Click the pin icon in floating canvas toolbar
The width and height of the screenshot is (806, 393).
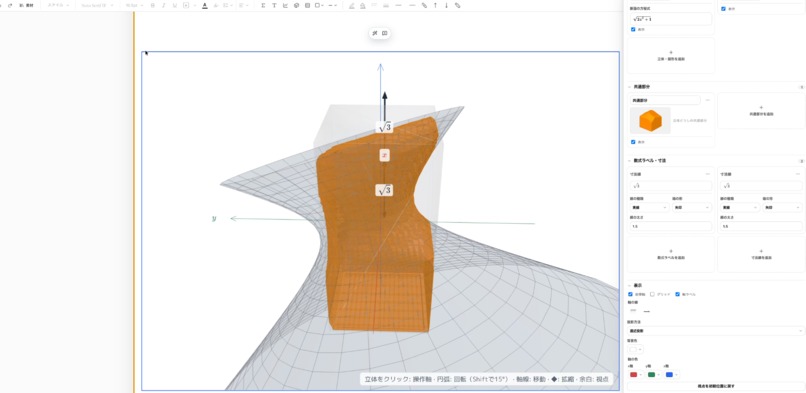tap(375, 33)
